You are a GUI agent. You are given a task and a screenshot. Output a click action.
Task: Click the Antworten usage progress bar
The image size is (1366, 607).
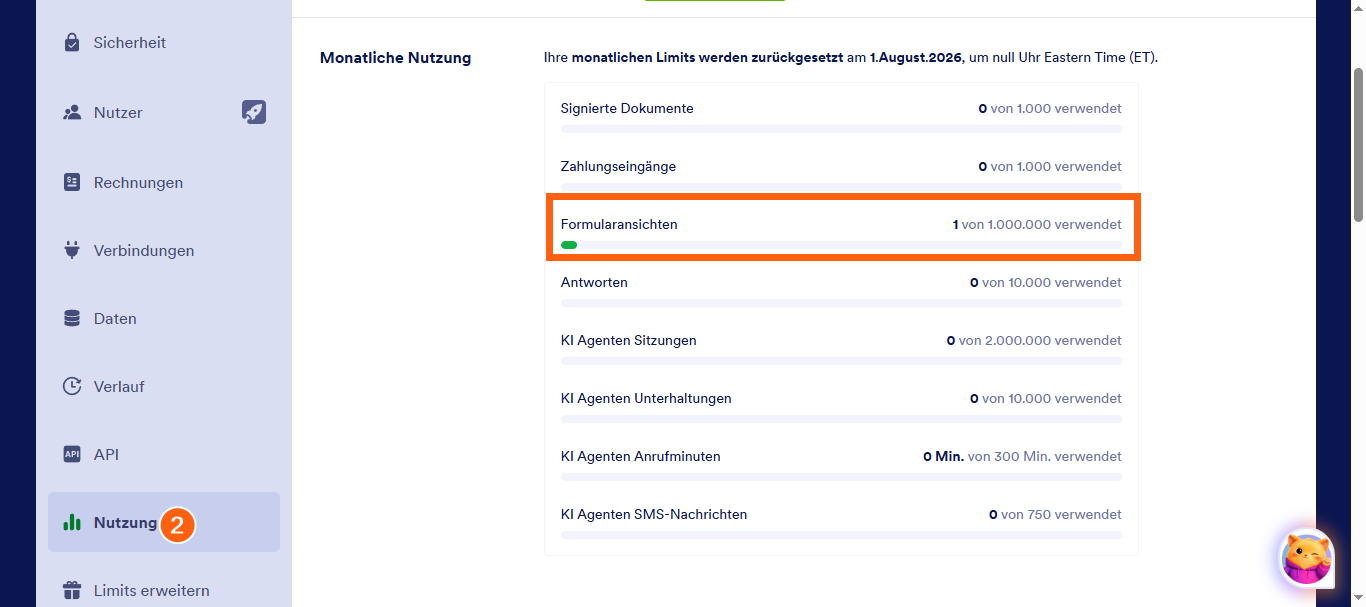pos(841,303)
